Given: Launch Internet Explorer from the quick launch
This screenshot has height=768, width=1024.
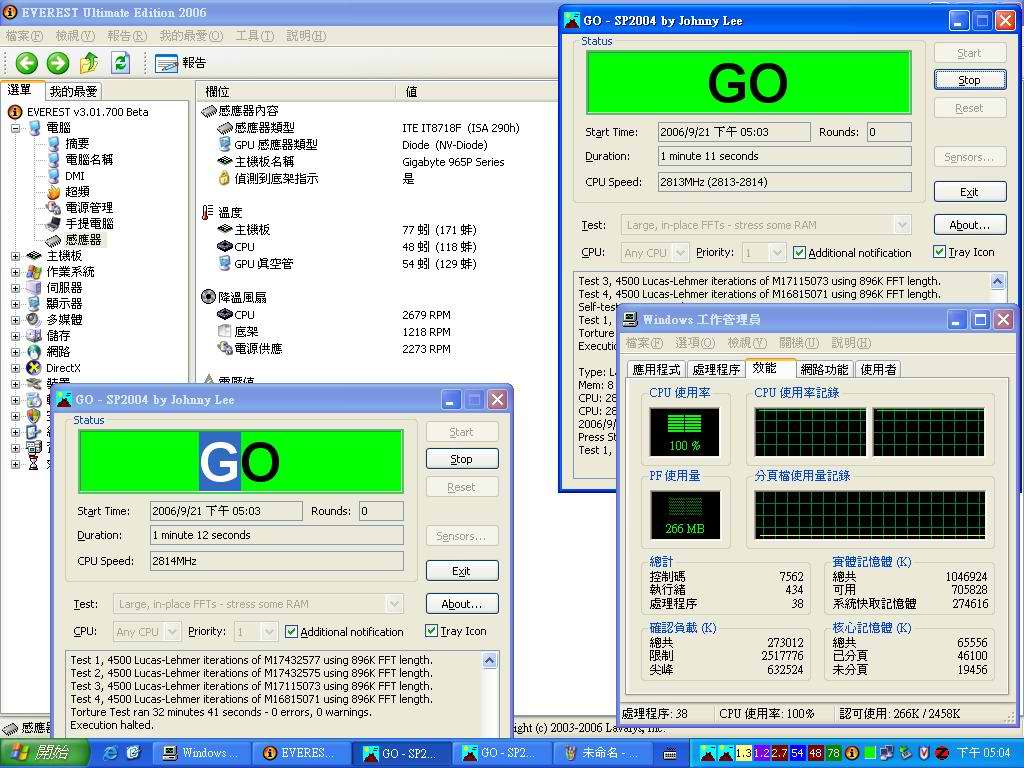Looking at the screenshot, I should click(111, 753).
